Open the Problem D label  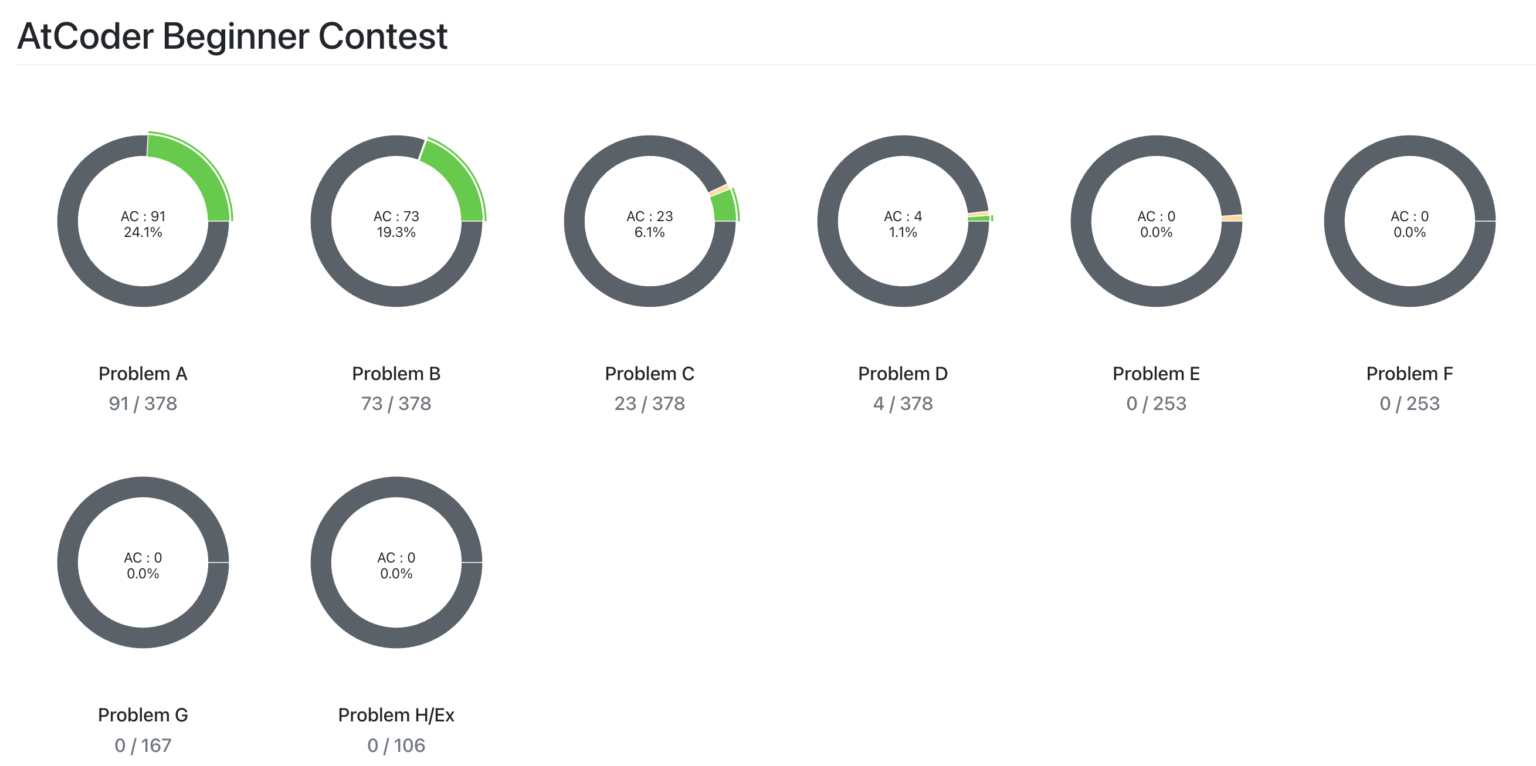[x=903, y=374]
